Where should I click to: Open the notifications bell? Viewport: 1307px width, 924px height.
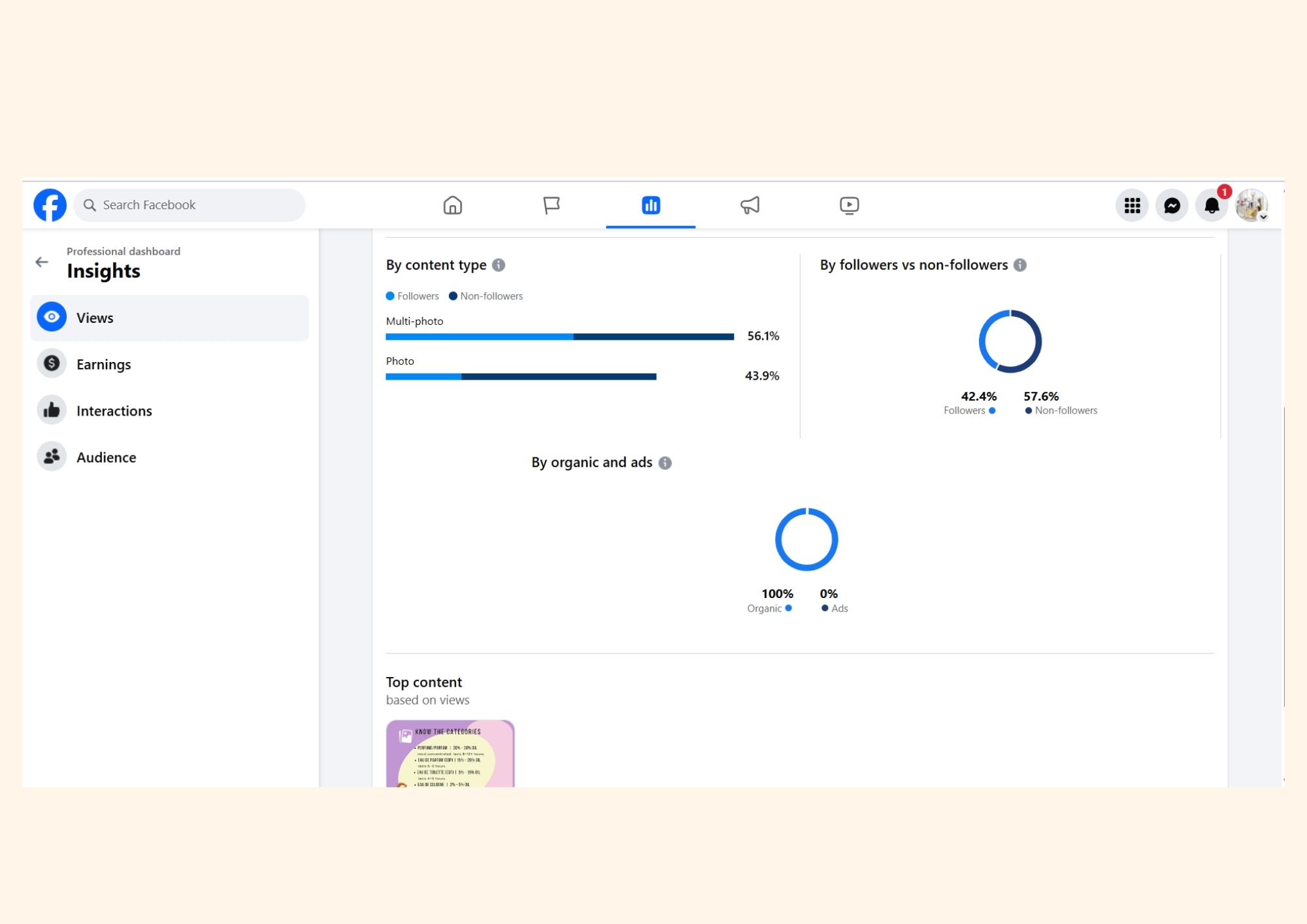coord(1212,206)
